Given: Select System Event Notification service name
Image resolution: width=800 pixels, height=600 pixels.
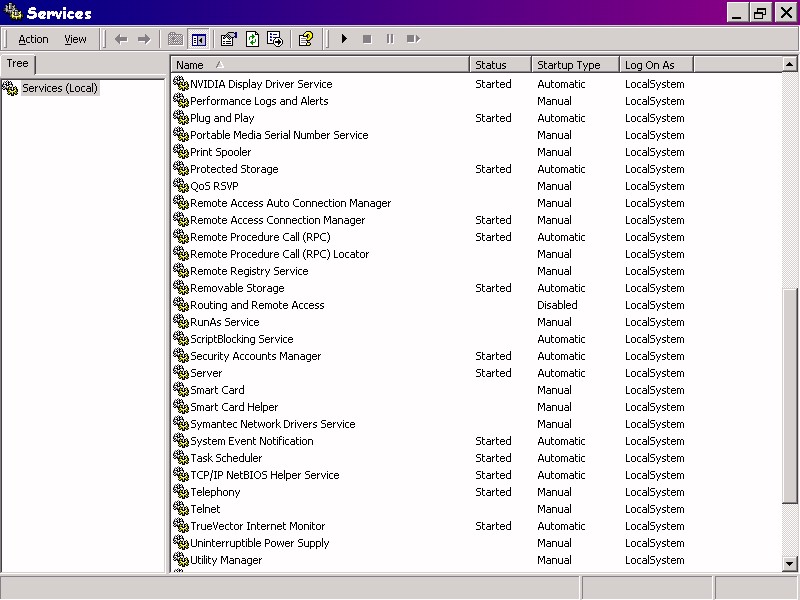Looking at the screenshot, I should tap(252, 441).
